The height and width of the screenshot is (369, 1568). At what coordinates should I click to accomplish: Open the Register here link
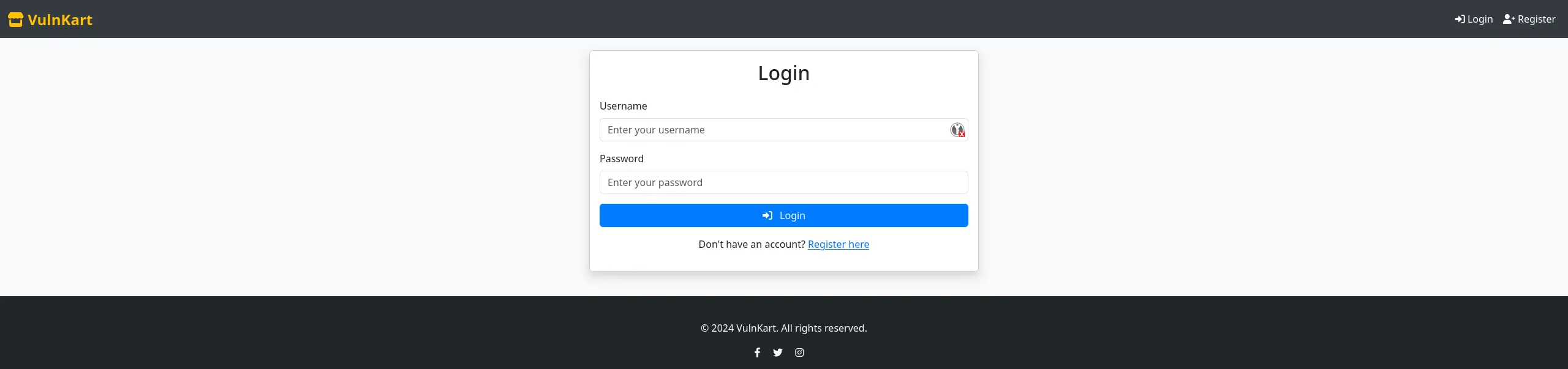click(838, 244)
